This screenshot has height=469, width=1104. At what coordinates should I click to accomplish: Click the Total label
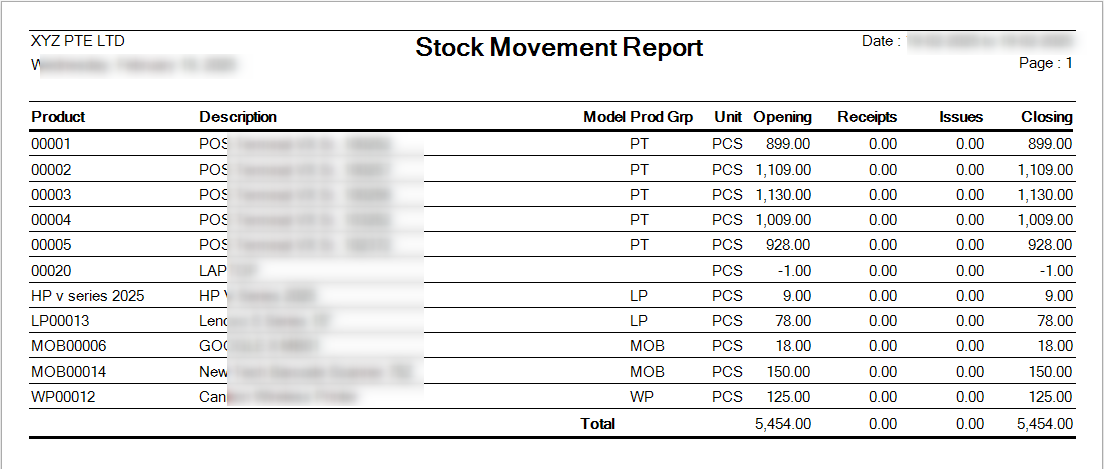[598, 424]
